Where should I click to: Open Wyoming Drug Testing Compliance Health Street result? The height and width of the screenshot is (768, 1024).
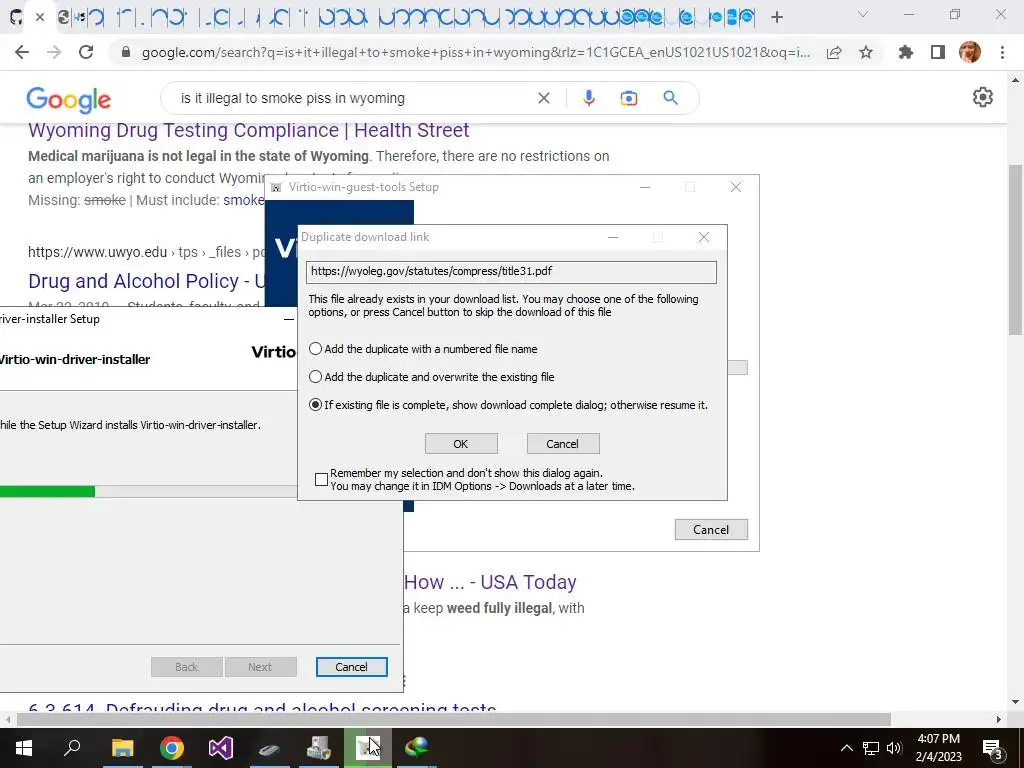(248, 130)
